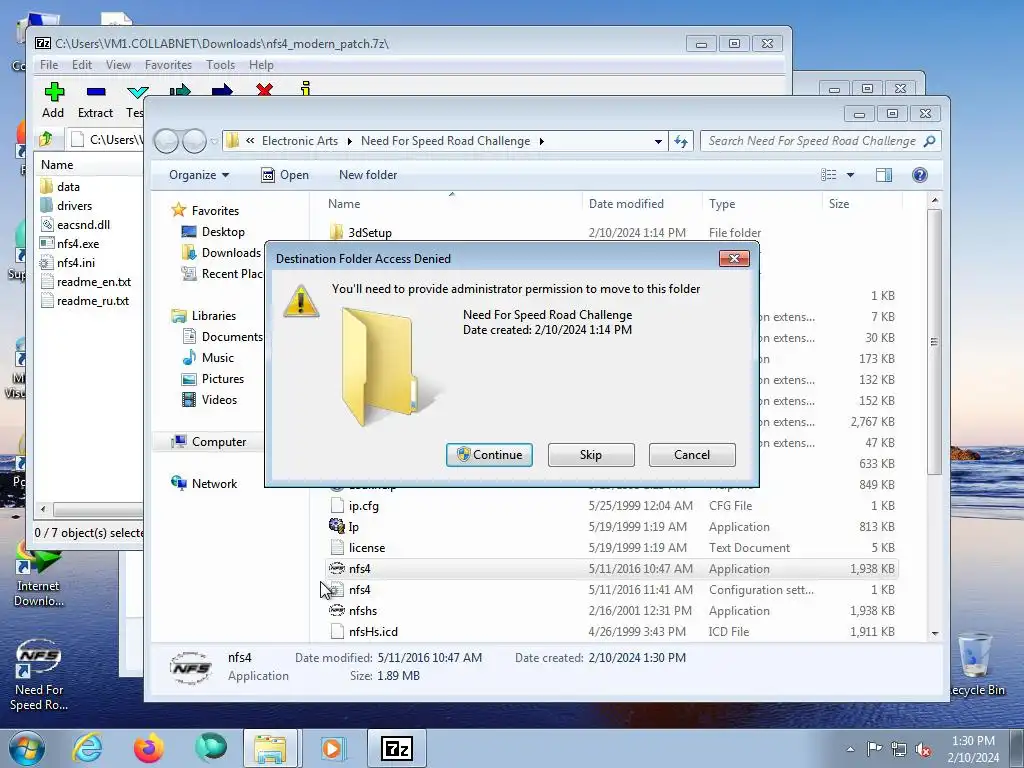This screenshot has width=1024, height=768.
Task: Select the data folder in 7-Zip list
Action: 68,187
